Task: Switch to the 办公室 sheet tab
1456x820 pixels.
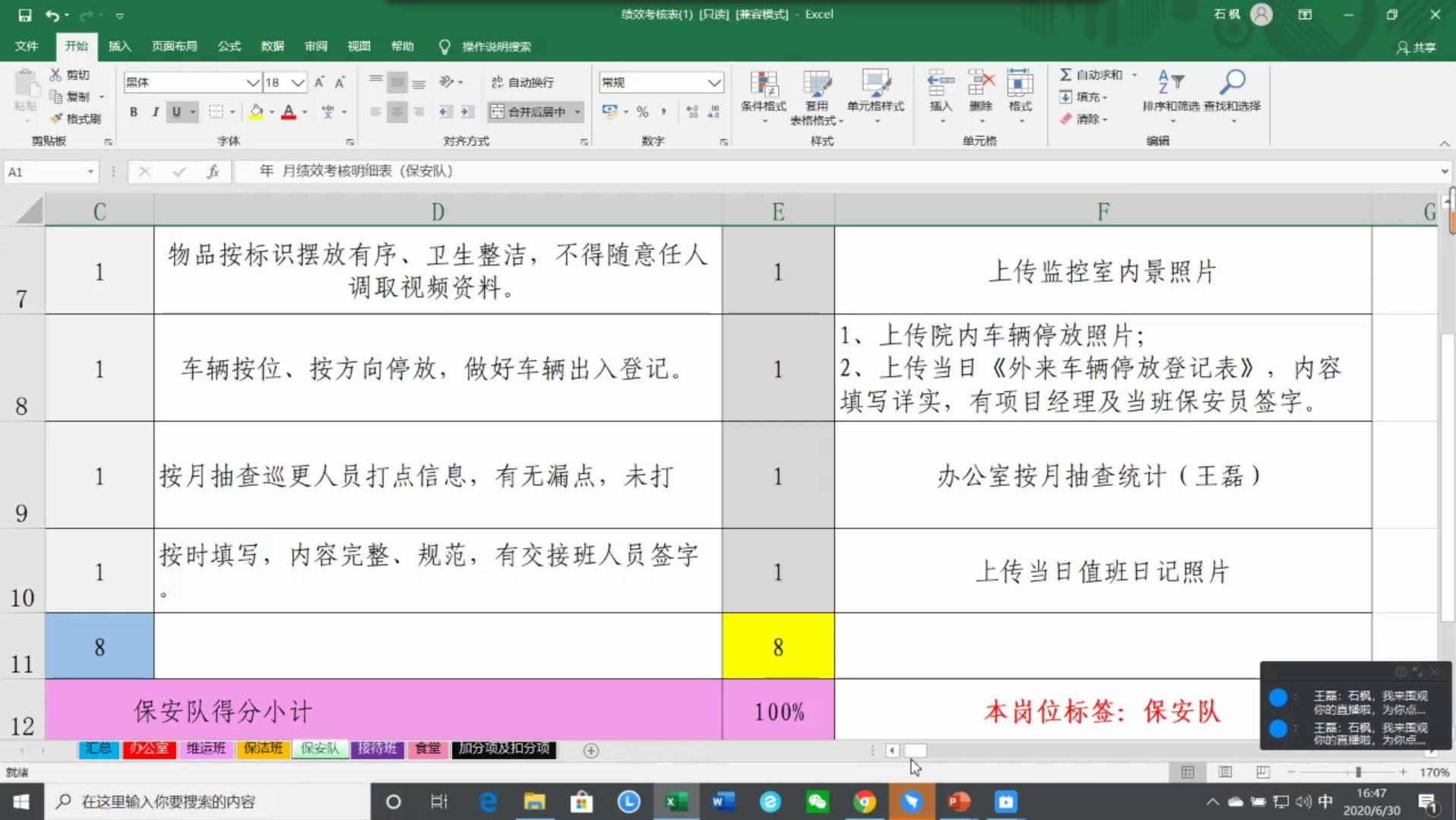Action: [149, 749]
